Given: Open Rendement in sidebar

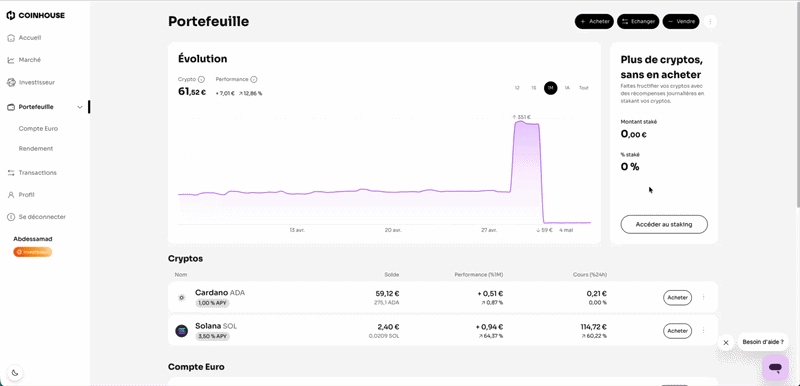Looking at the screenshot, I should coord(36,149).
